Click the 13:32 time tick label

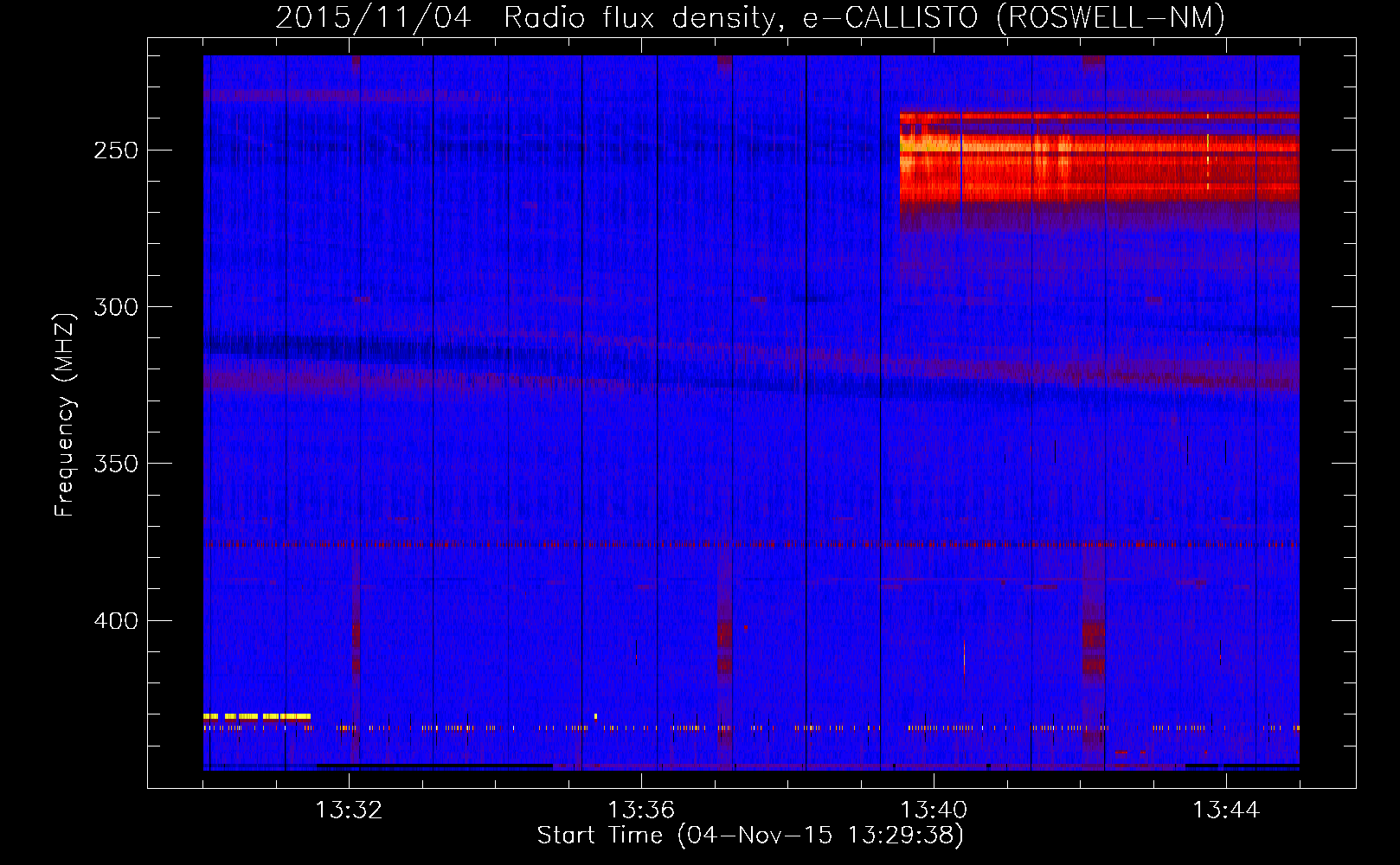(349, 811)
